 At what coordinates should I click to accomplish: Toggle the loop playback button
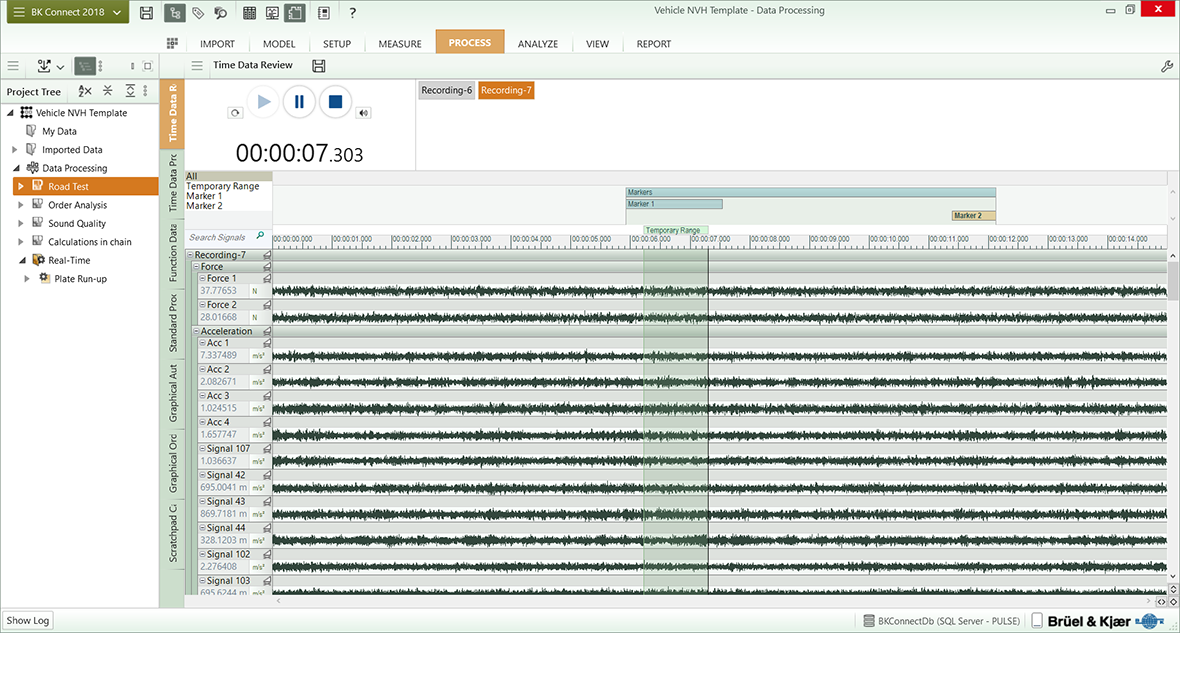coord(235,113)
